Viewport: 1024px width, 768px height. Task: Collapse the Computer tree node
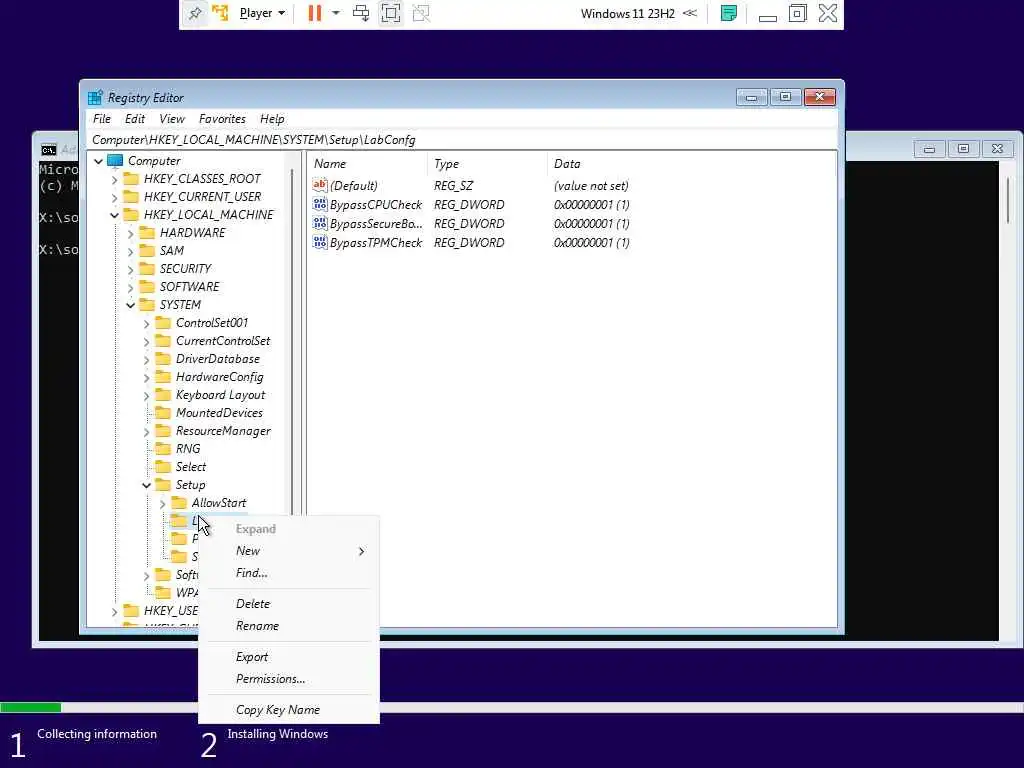point(99,161)
